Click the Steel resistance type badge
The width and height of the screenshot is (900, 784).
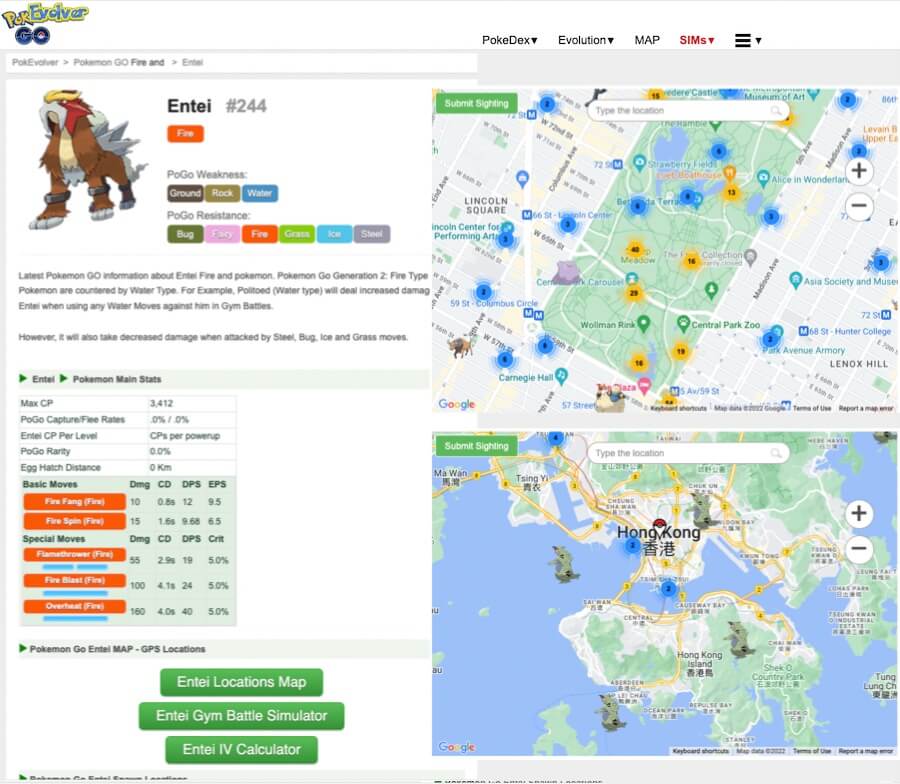point(372,234)
